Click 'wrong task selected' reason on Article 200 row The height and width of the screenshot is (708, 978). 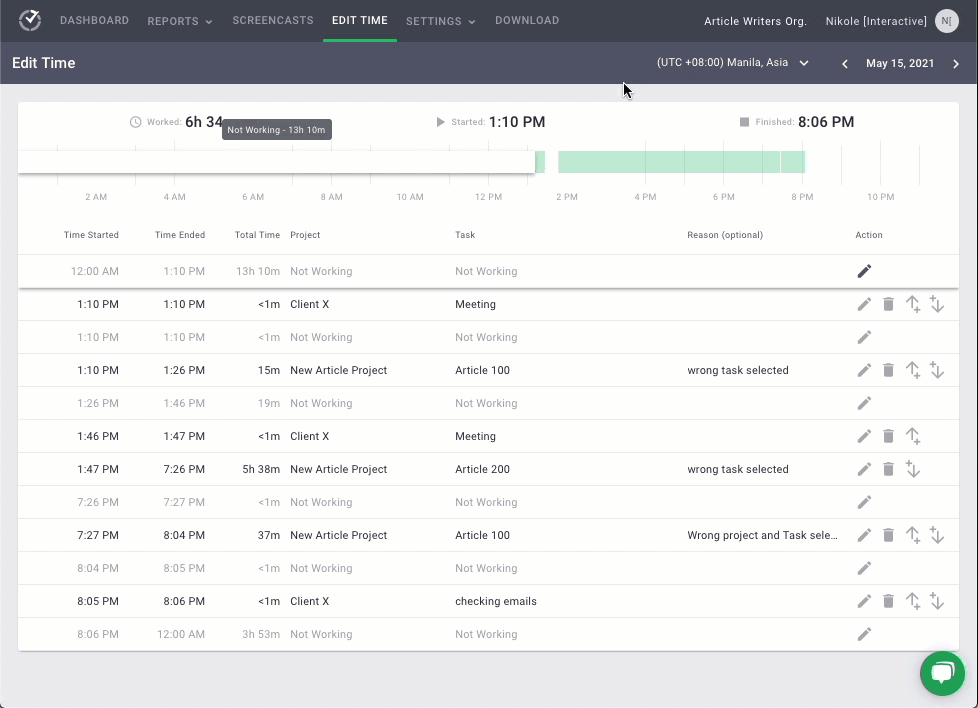point(738,470)
